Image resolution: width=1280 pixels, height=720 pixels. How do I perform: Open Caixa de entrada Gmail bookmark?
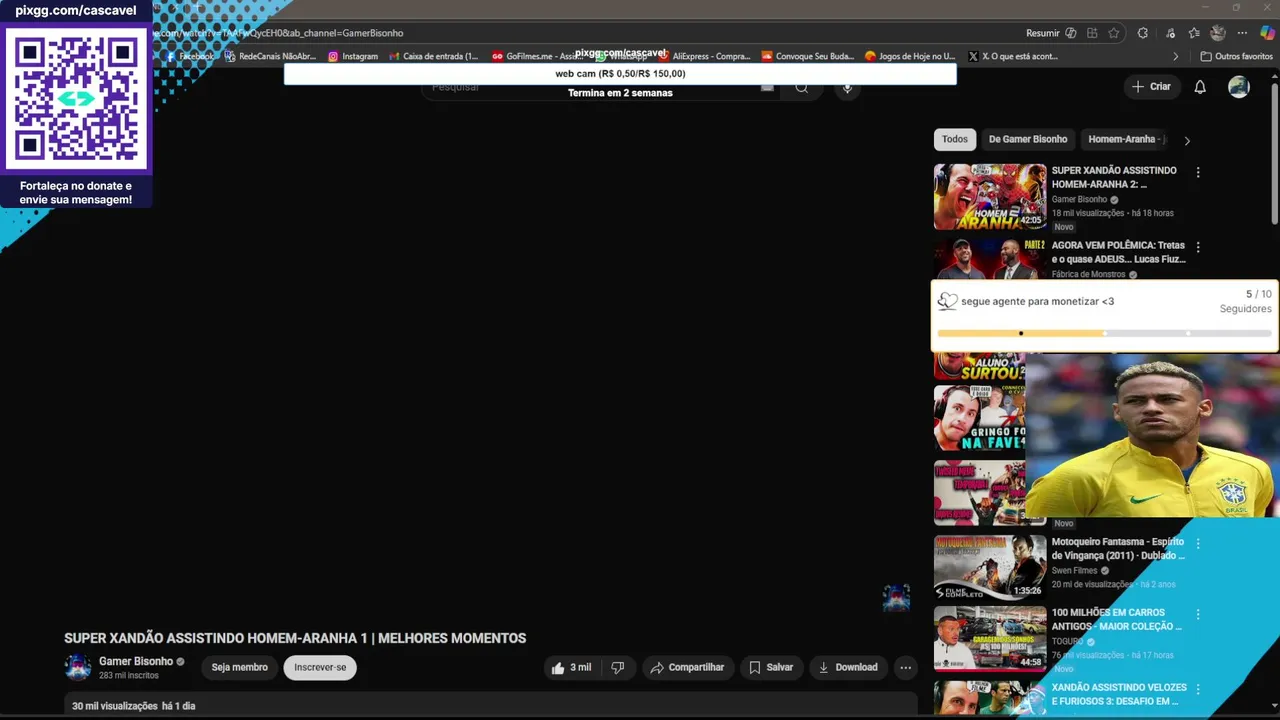[x=435, y=56]
